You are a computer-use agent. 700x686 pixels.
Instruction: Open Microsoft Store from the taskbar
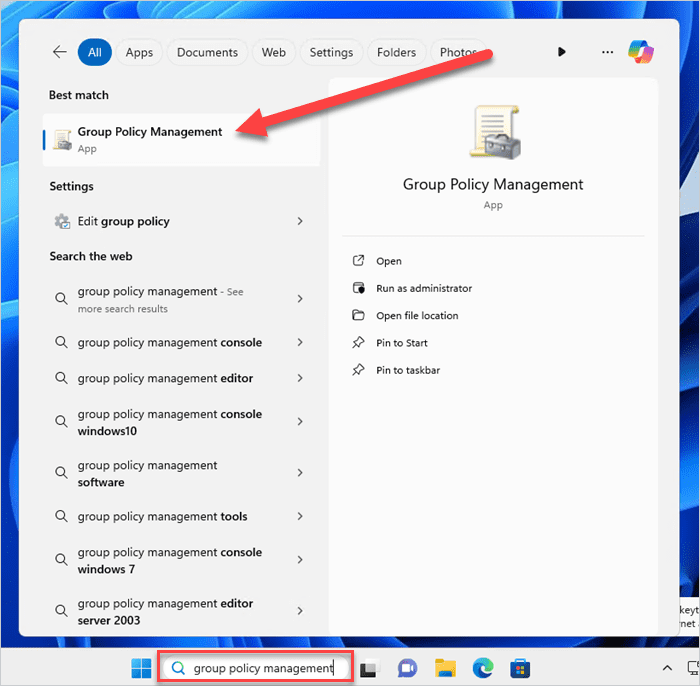click(520, 668)
